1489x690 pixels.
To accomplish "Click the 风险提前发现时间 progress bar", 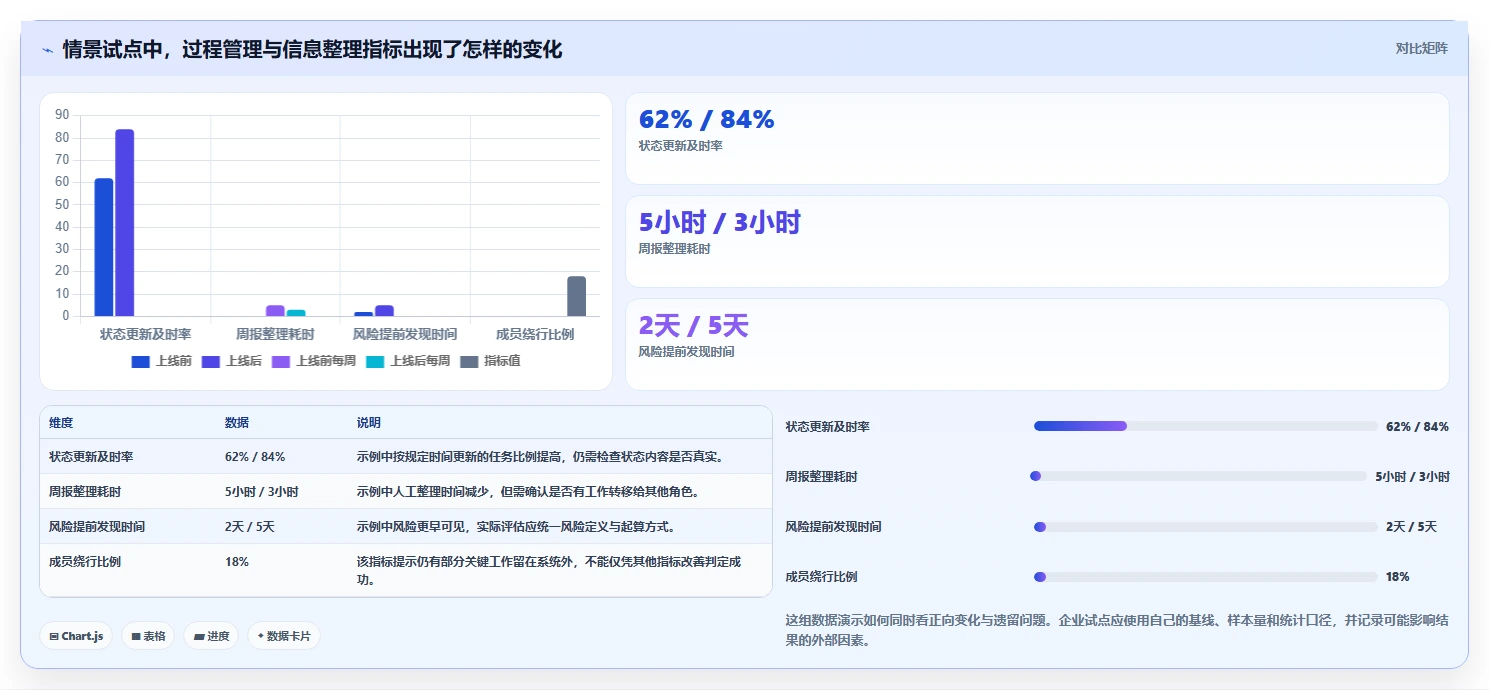I will click(x=1206, y=527).
